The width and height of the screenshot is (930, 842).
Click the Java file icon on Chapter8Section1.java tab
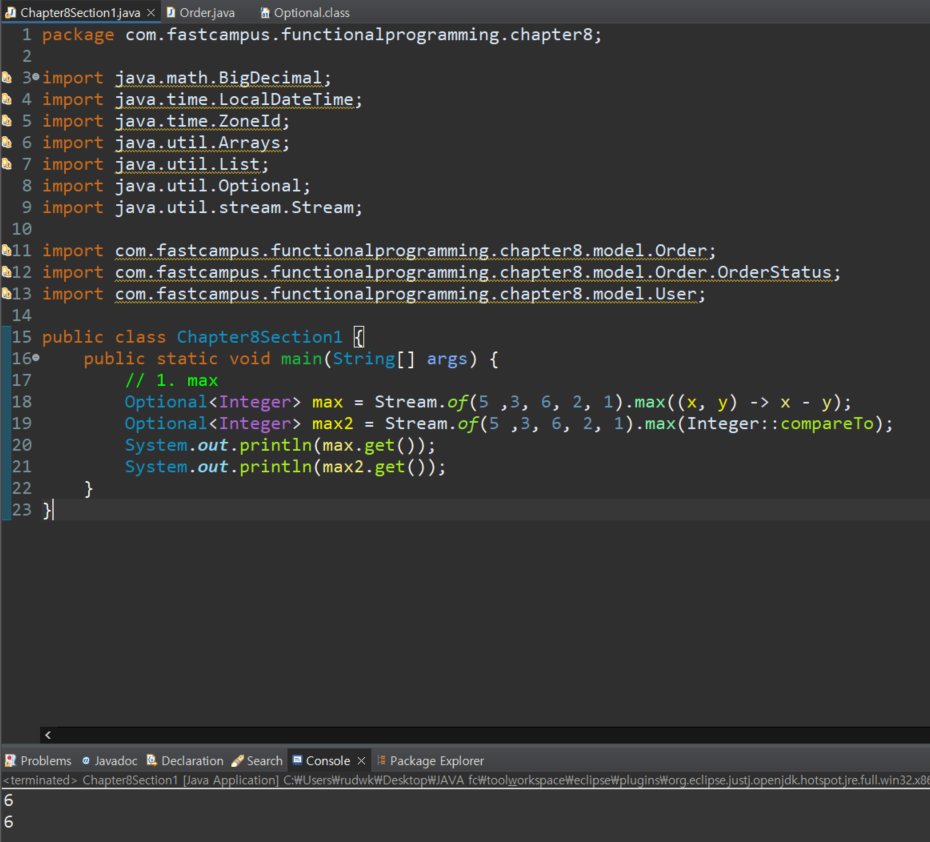(x=11, y=12)
